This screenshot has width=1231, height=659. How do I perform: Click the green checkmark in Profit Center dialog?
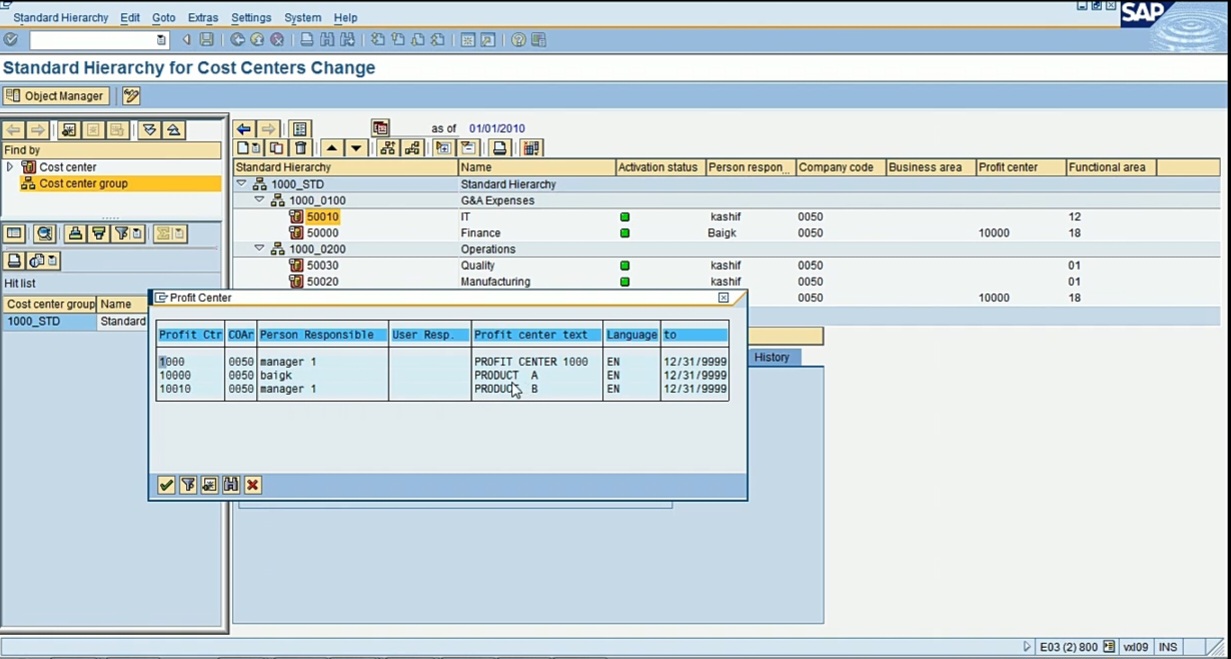tap(167, 485)
